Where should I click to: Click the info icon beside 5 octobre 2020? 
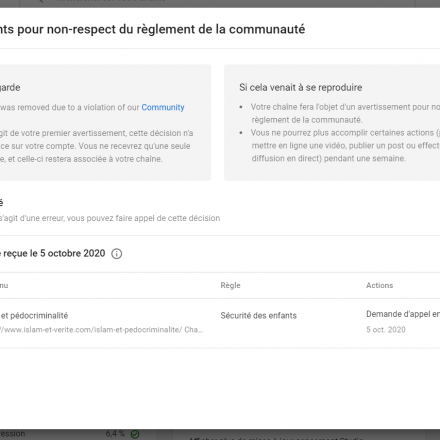click(117, 254)
